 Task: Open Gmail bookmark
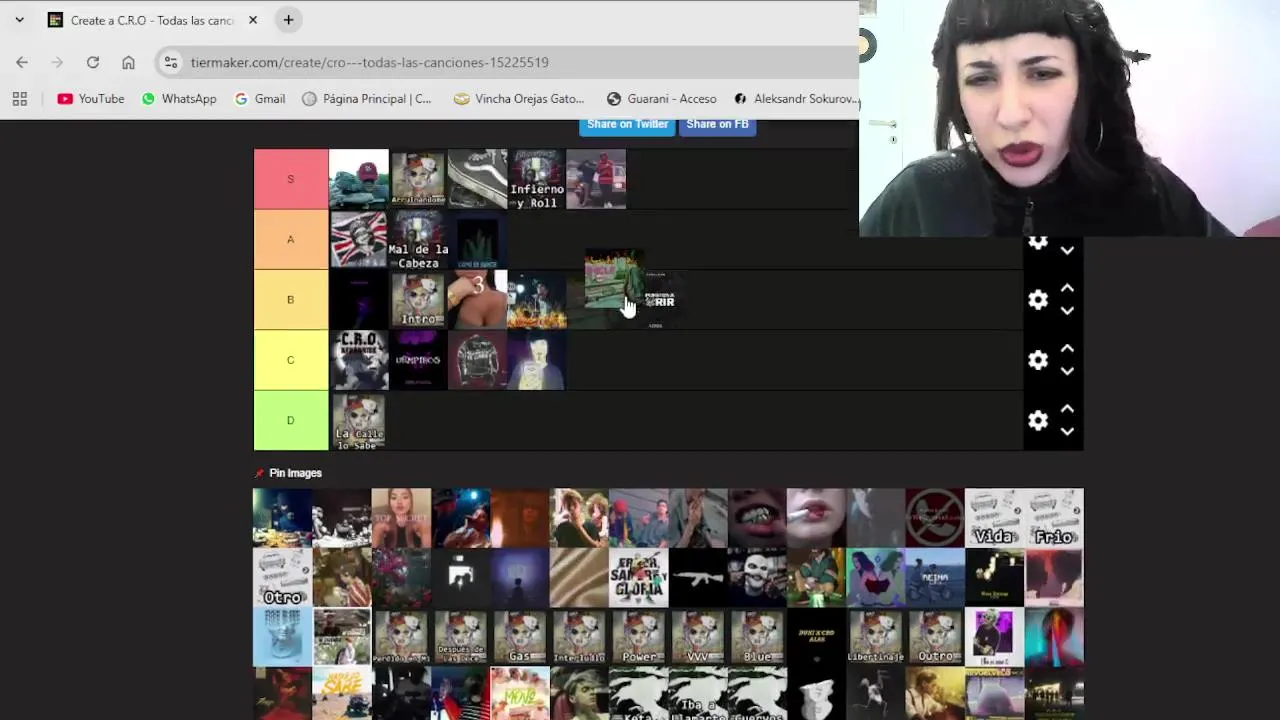point(260,99)
